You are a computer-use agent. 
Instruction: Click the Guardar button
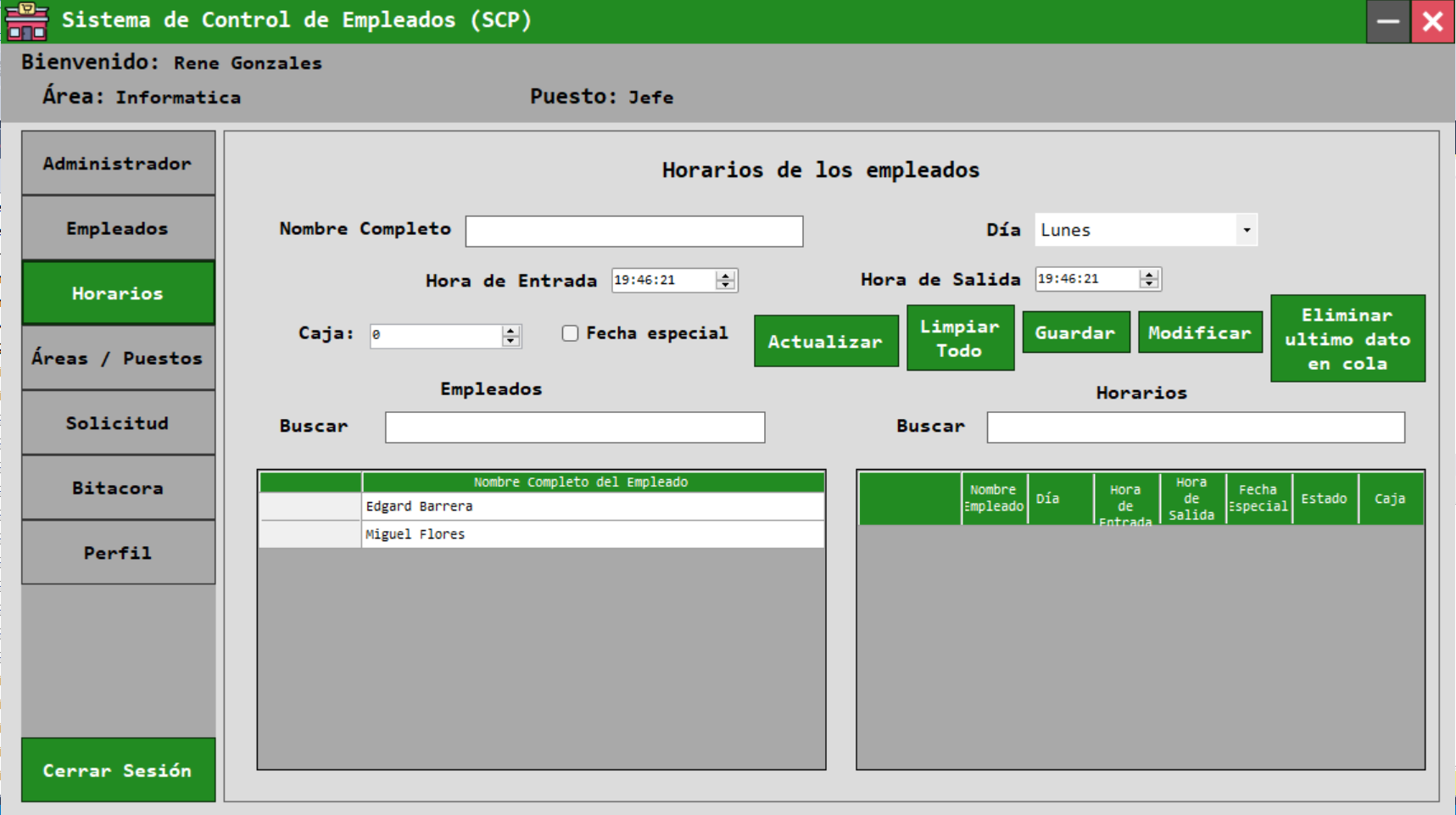click(x=1076, y=332)
